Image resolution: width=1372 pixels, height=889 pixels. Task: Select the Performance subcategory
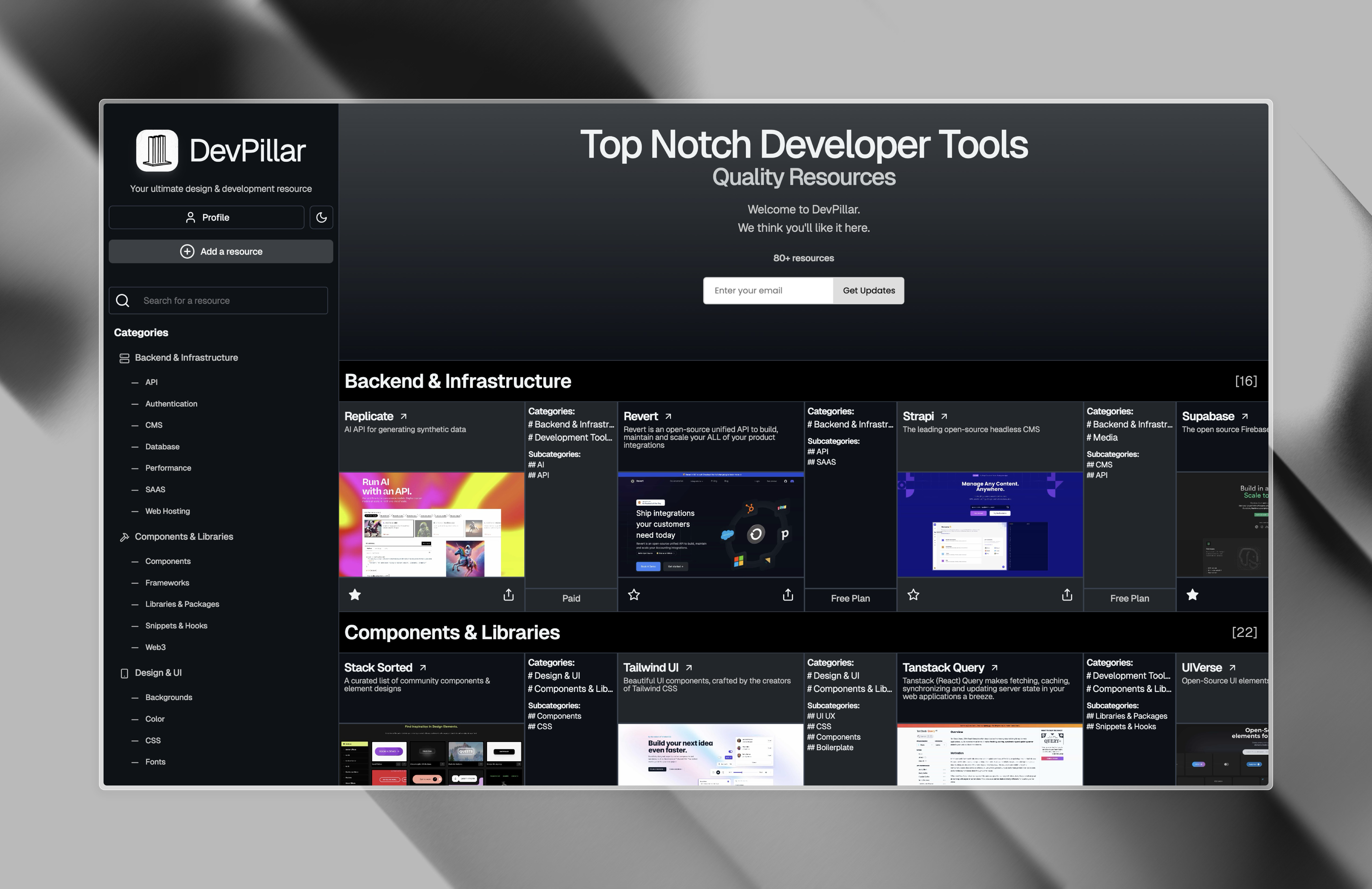(168, 468)
